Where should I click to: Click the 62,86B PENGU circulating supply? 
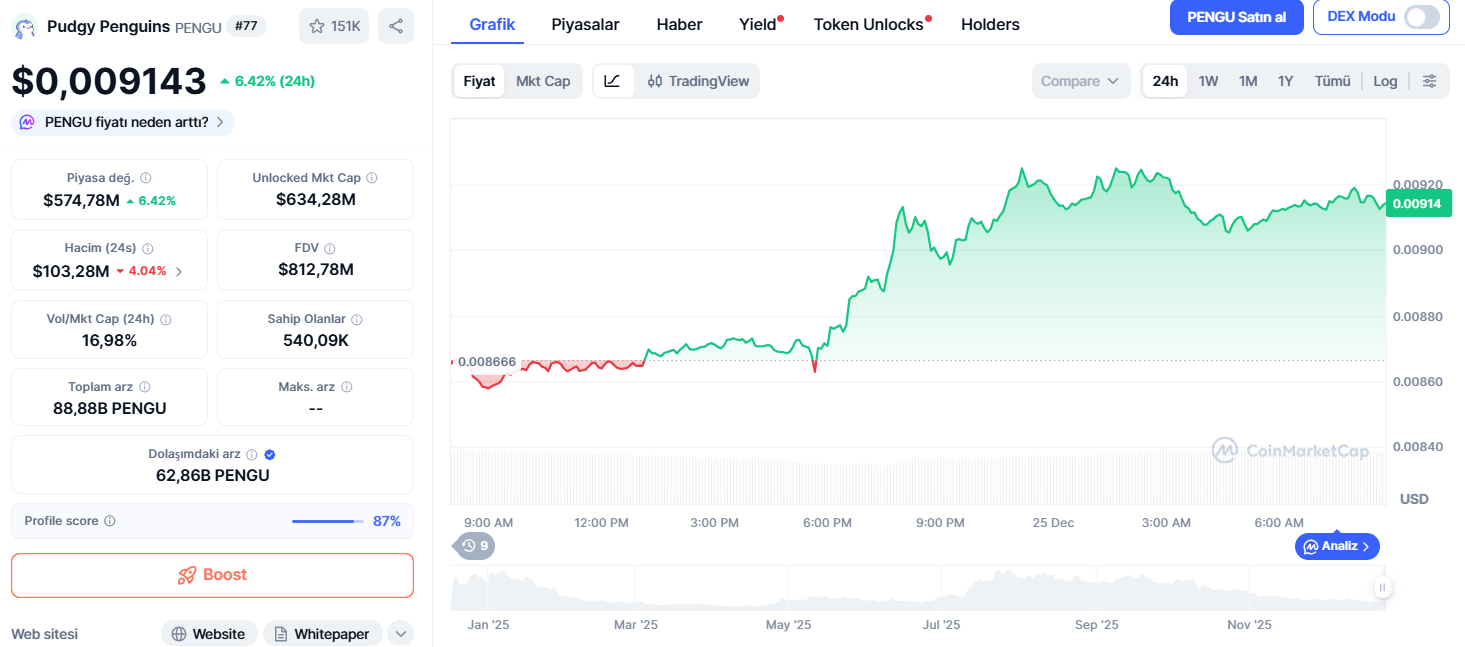[x=213, y=475]
